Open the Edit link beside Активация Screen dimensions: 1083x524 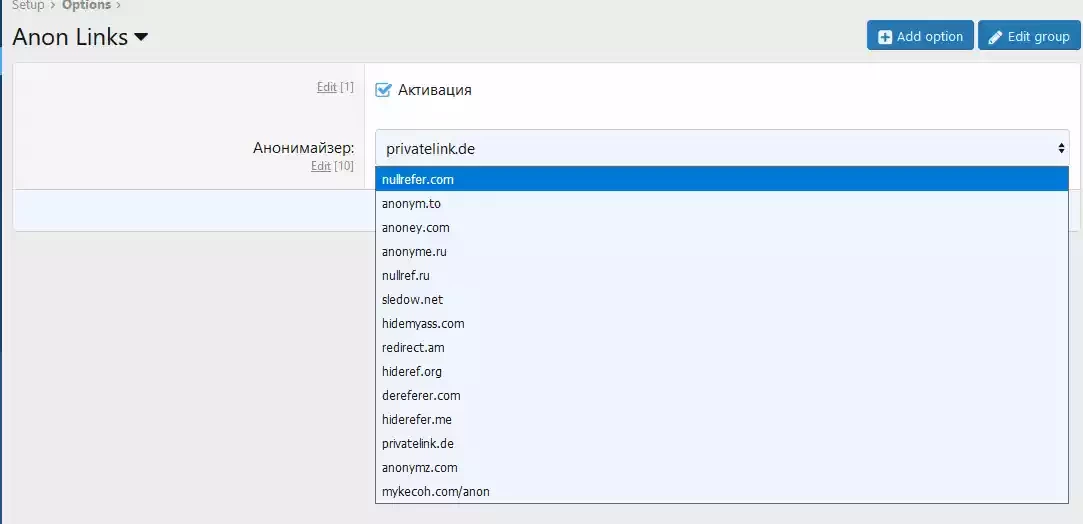327,87
